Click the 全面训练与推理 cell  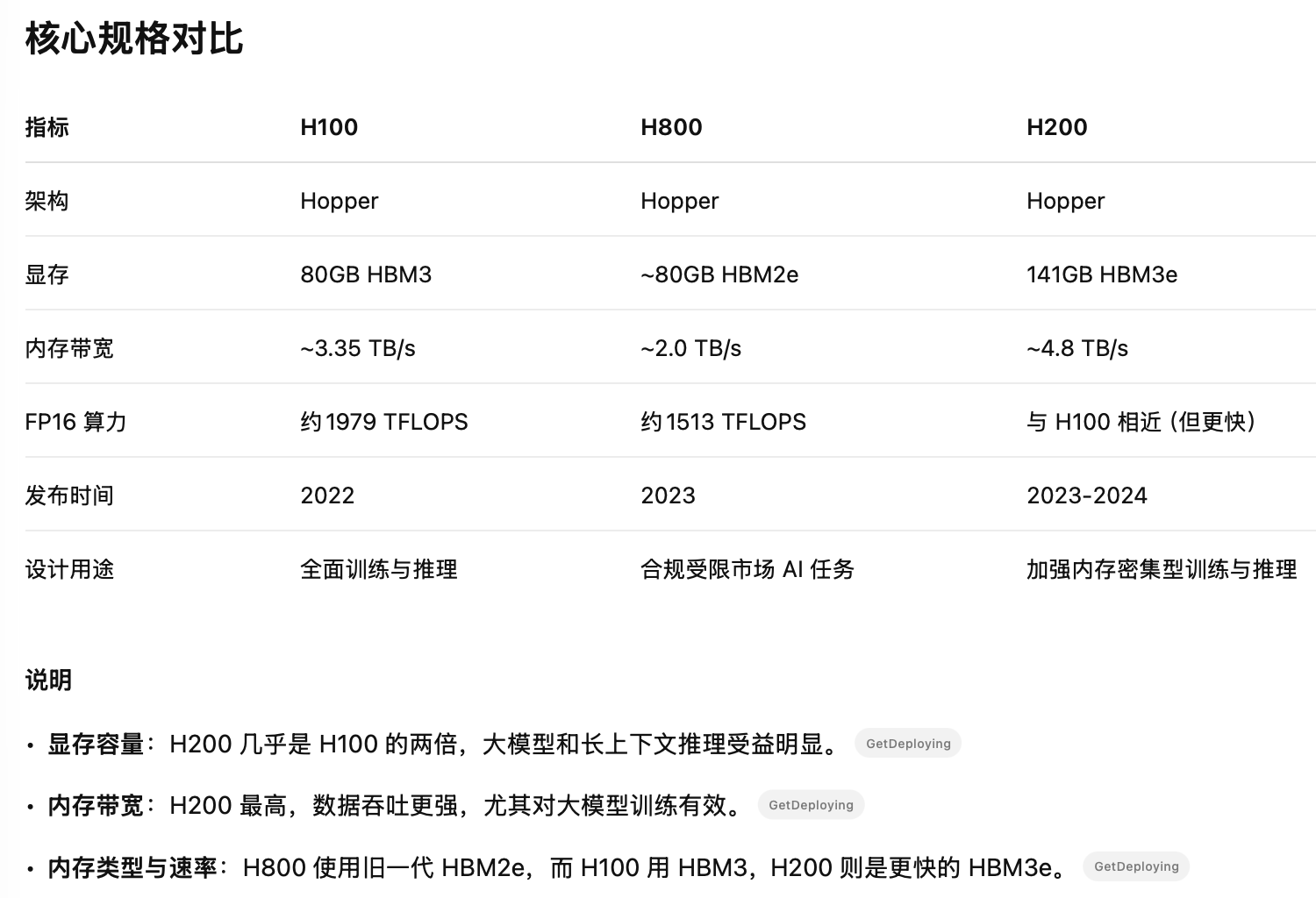click(379, 569)
